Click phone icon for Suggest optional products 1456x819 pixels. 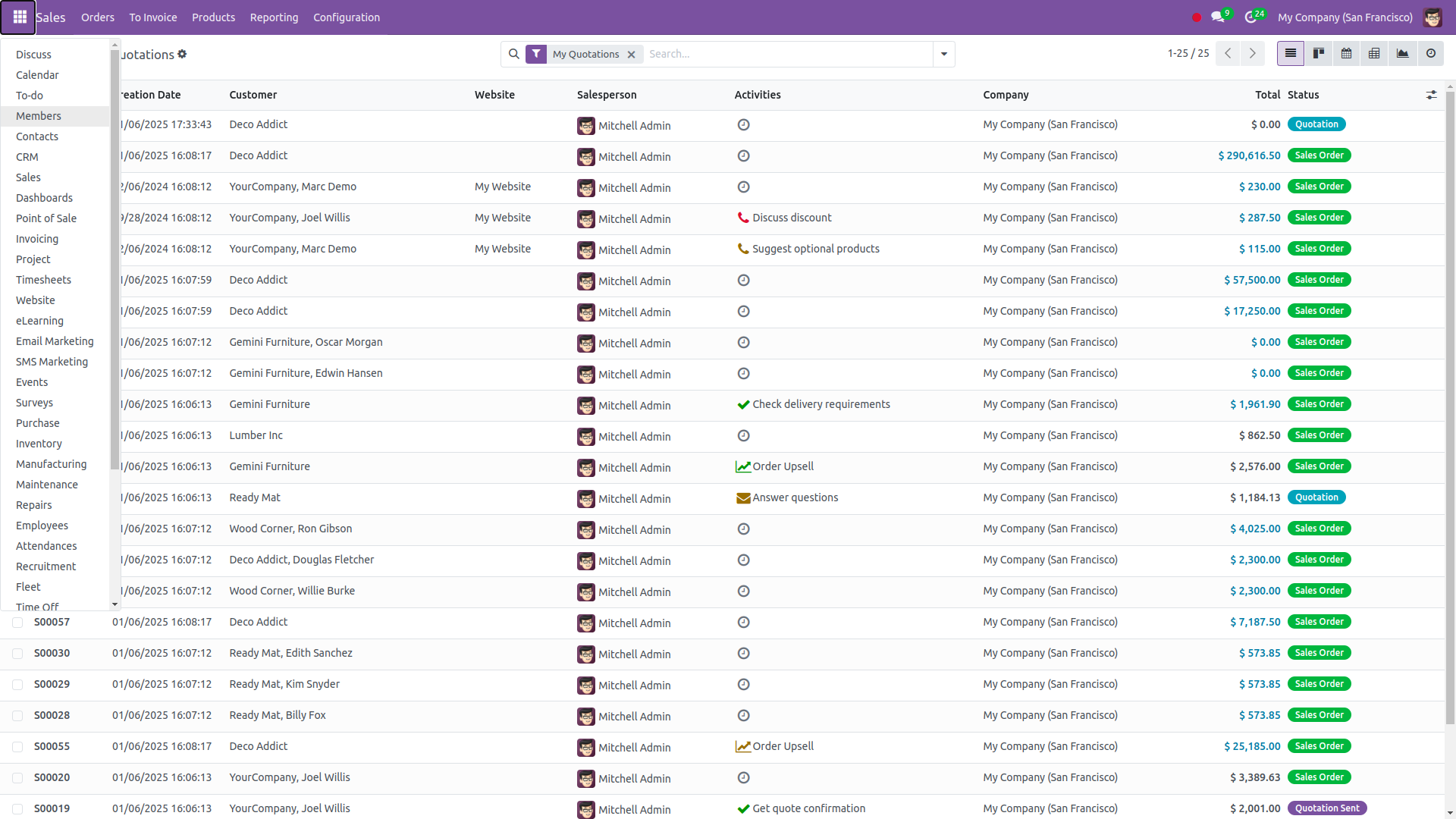coord(743,249)
